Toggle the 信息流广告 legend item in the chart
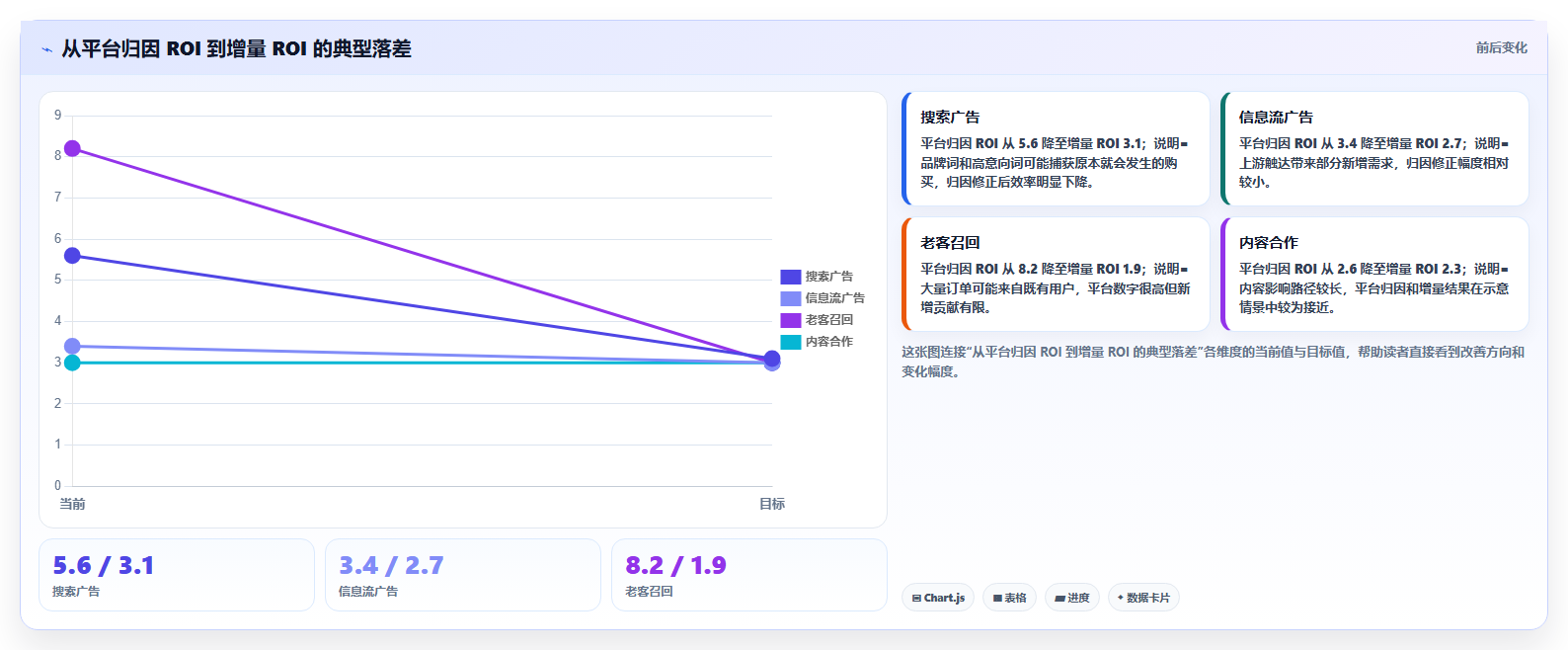This screenshot has width=1568, height=650. pos(823,298)
